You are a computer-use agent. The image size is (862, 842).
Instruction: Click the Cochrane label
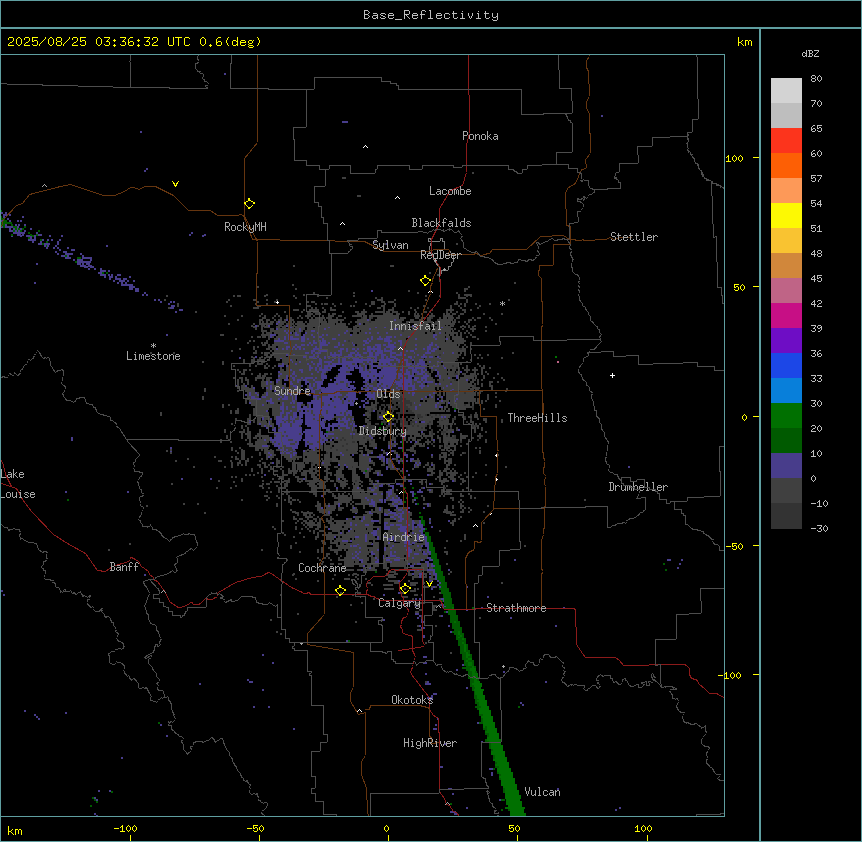(x=322, y=568)
